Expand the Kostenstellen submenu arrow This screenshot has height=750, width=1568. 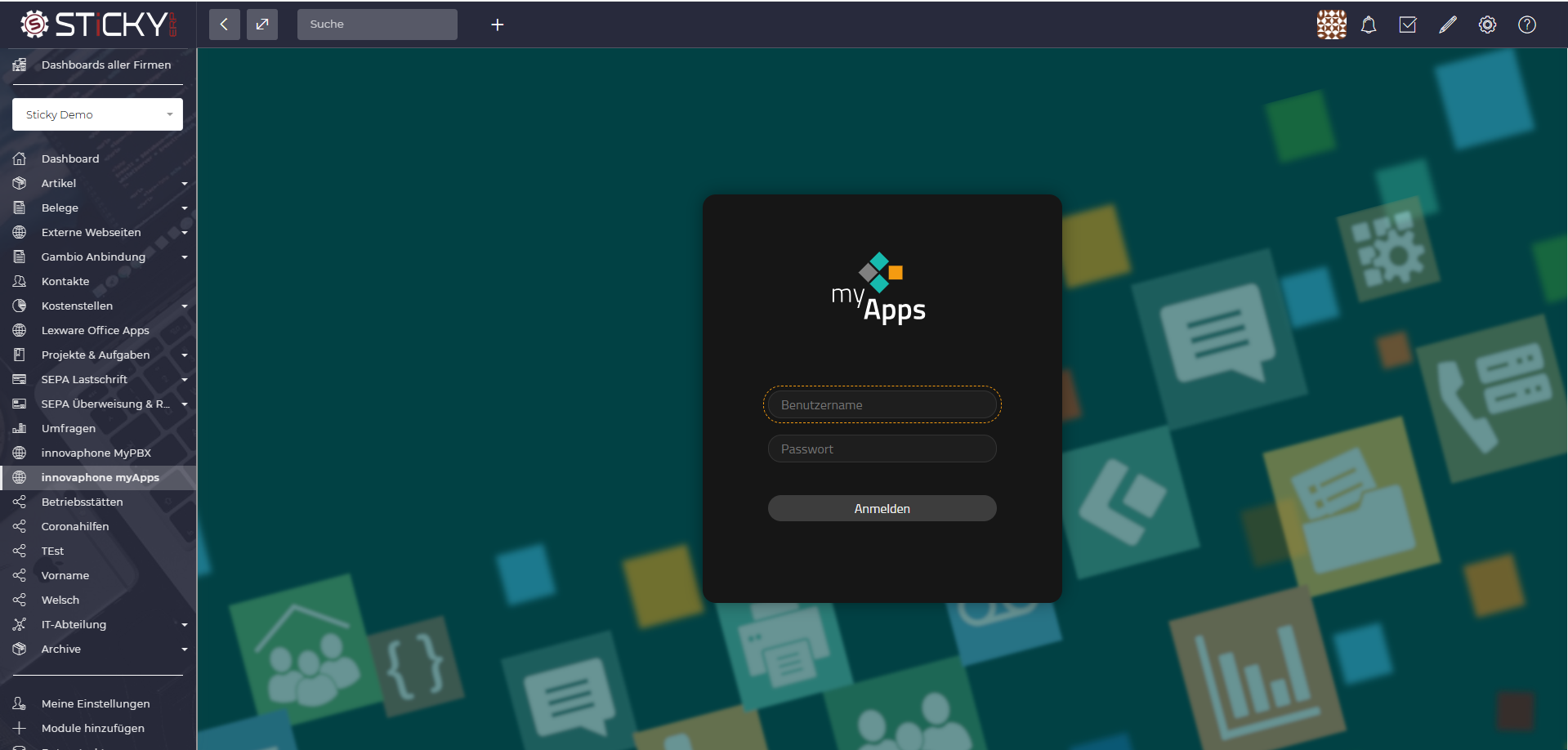click(x=185, y=306)
